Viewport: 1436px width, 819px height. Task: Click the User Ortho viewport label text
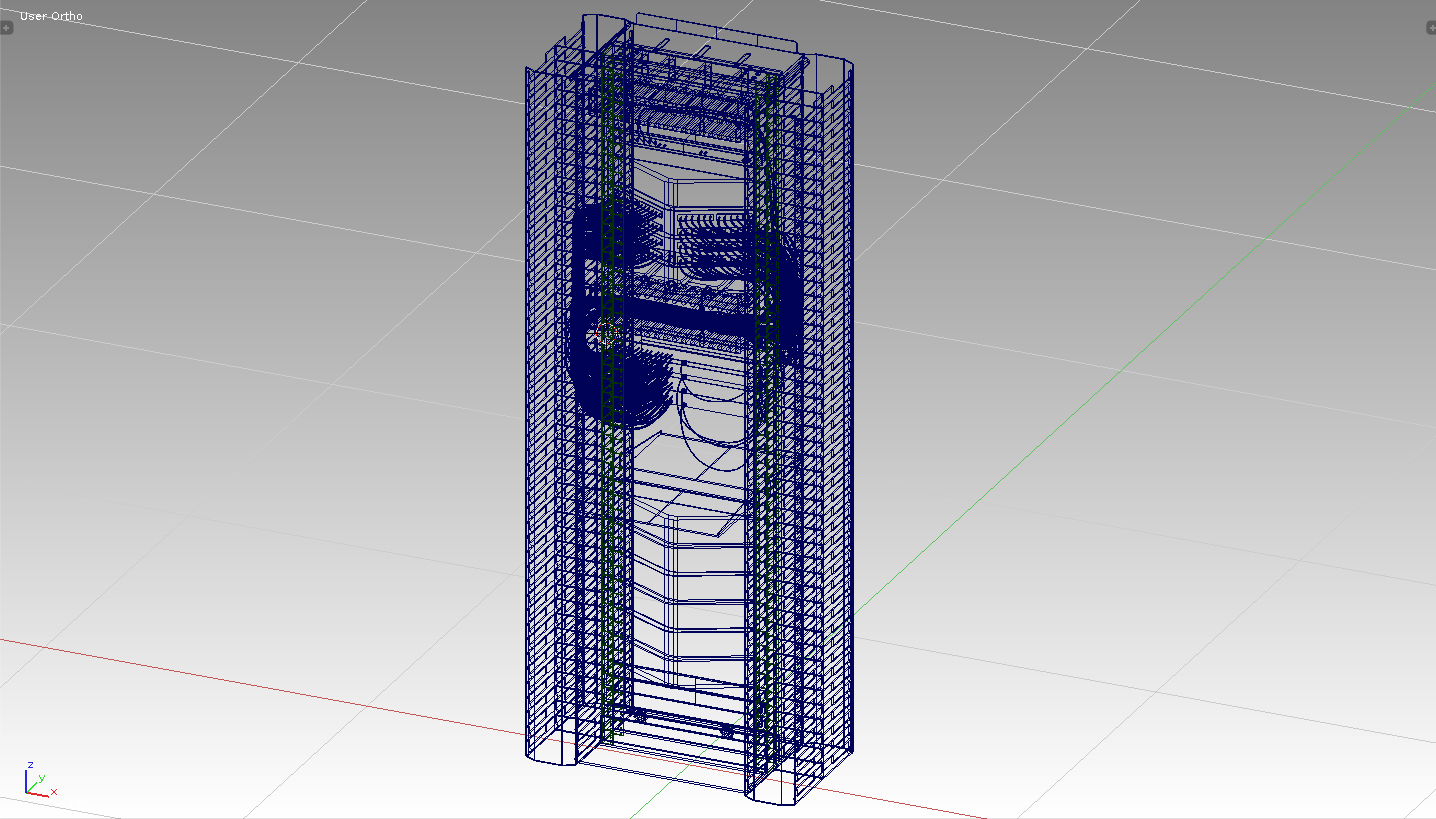pyautogui.click(x=50, y=16)
